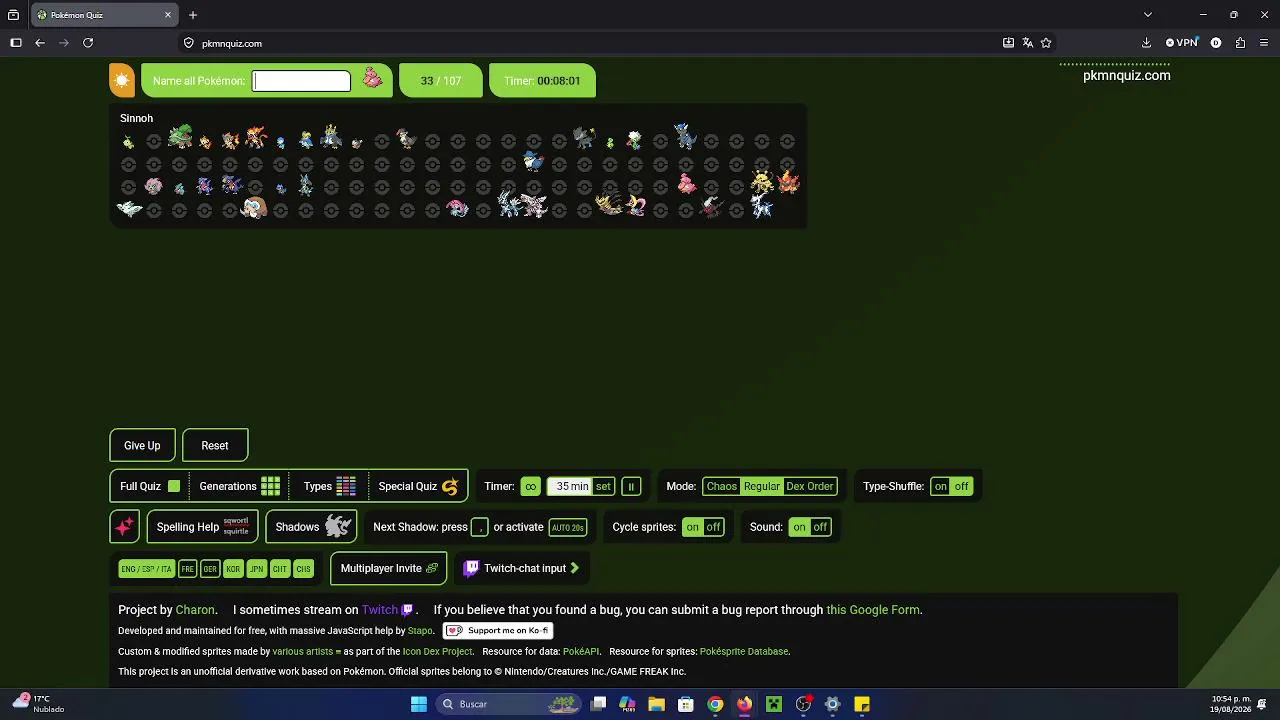Screen dimensions: 1280x720
Task: Open Google Chrome from the taskbar
Action: 715,704
